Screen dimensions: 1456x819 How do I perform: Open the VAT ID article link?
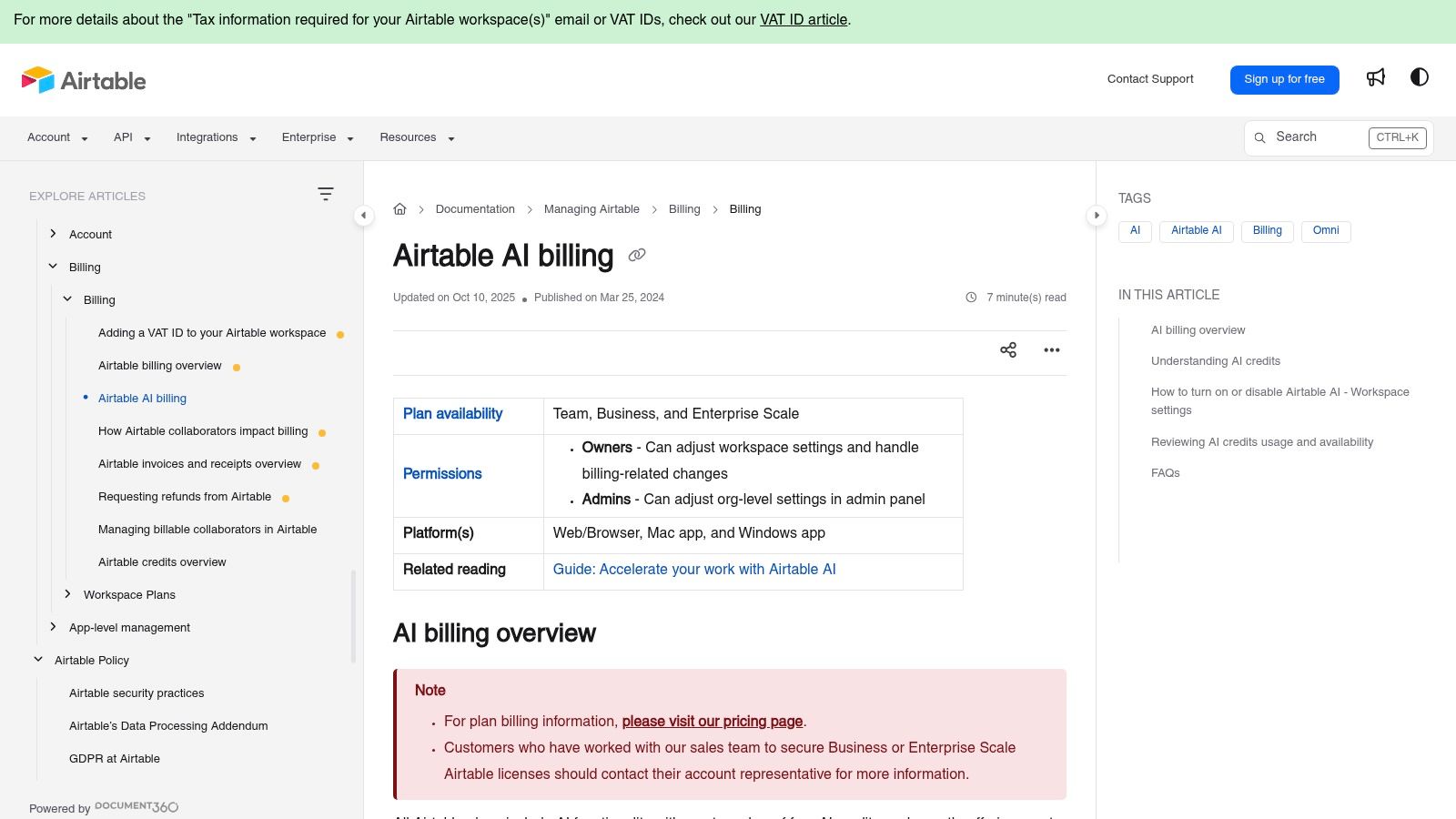point(803,19)
